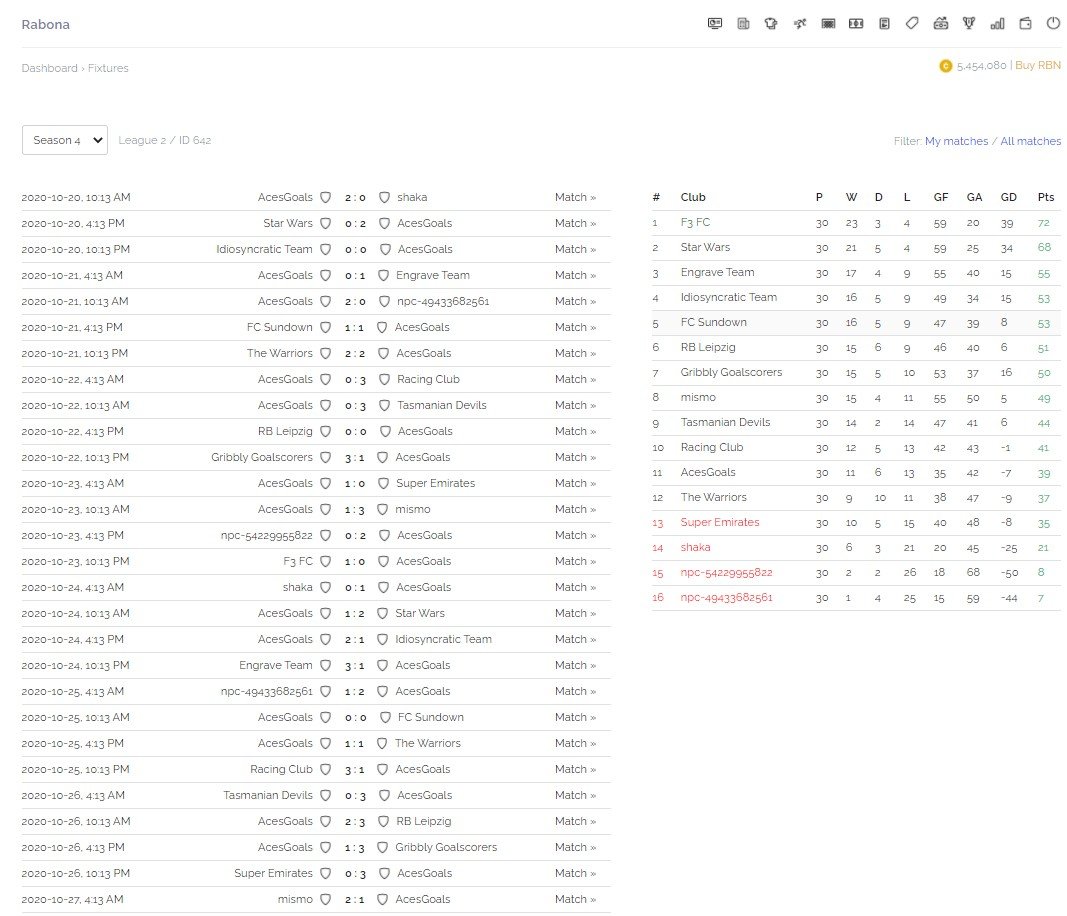Viewport: 1067px width, 916px height.
Task: Select Gribbly Goalscorers in league table
Action: [731, 372]
